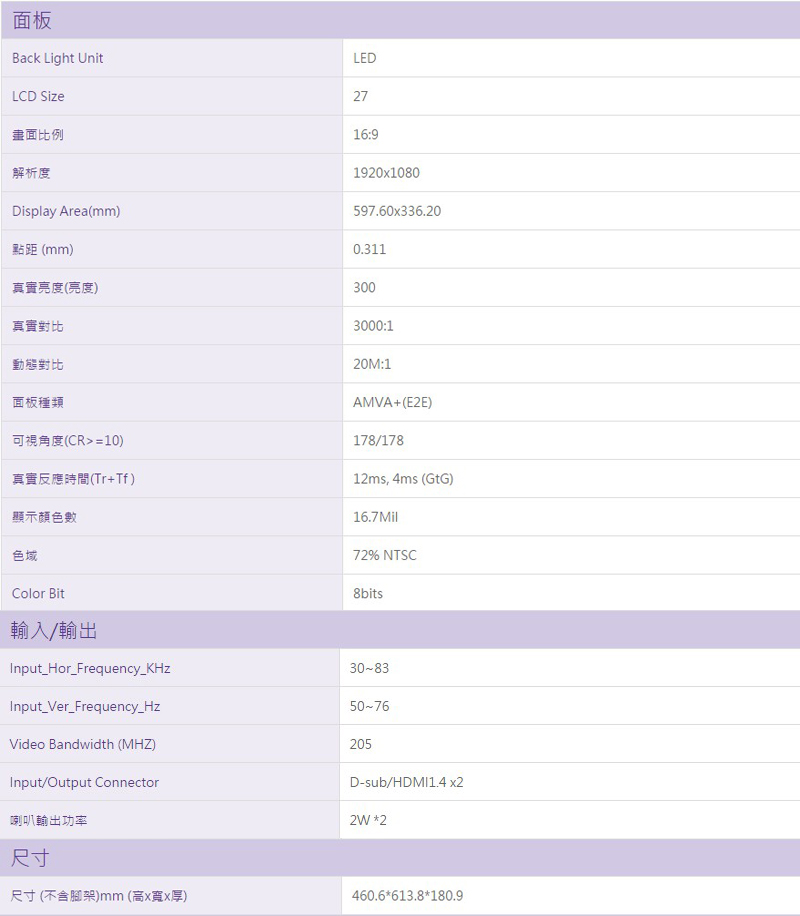The width and height of the screenshot is (800, 916).
Task: Click the D-sub/HDMI1.4 x2 connector value
Action: click(406, 782)
